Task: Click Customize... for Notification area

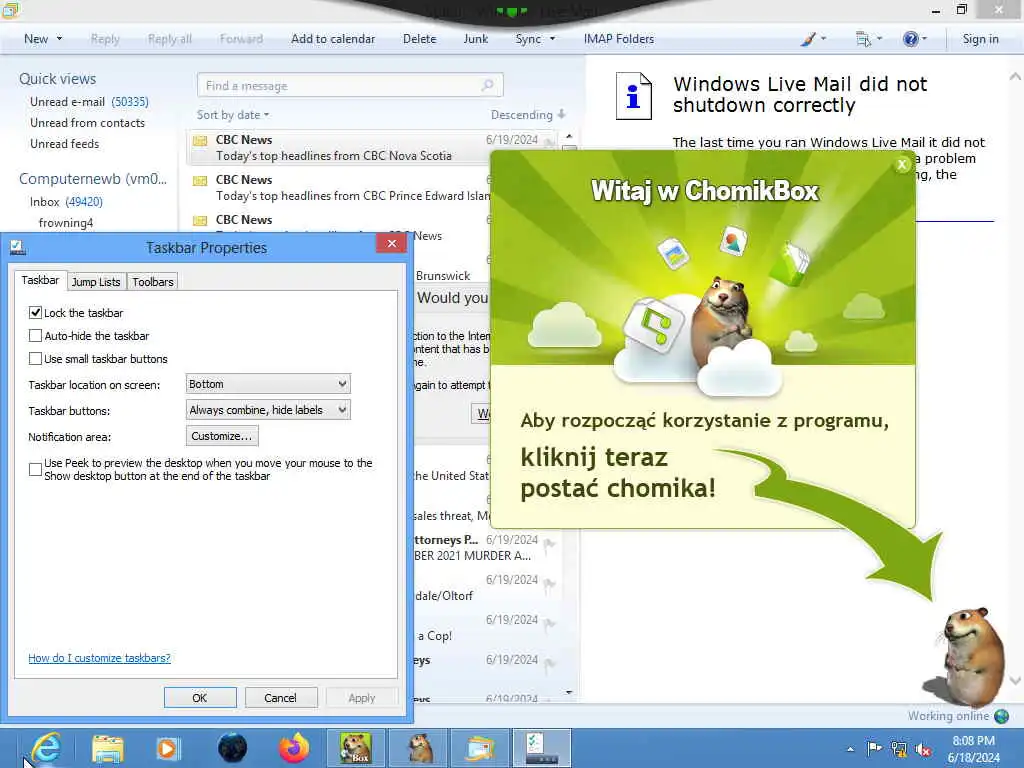Action: pos(222,436)
